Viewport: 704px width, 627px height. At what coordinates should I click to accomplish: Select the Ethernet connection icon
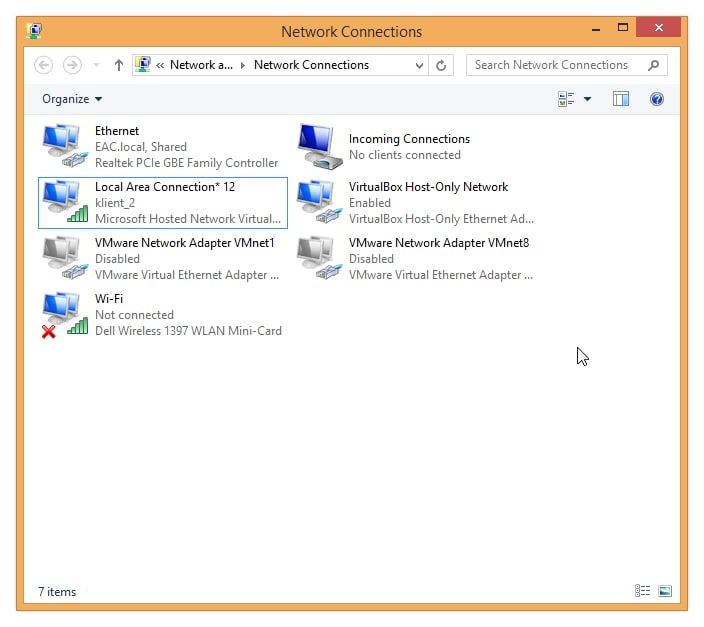point(65,146)
